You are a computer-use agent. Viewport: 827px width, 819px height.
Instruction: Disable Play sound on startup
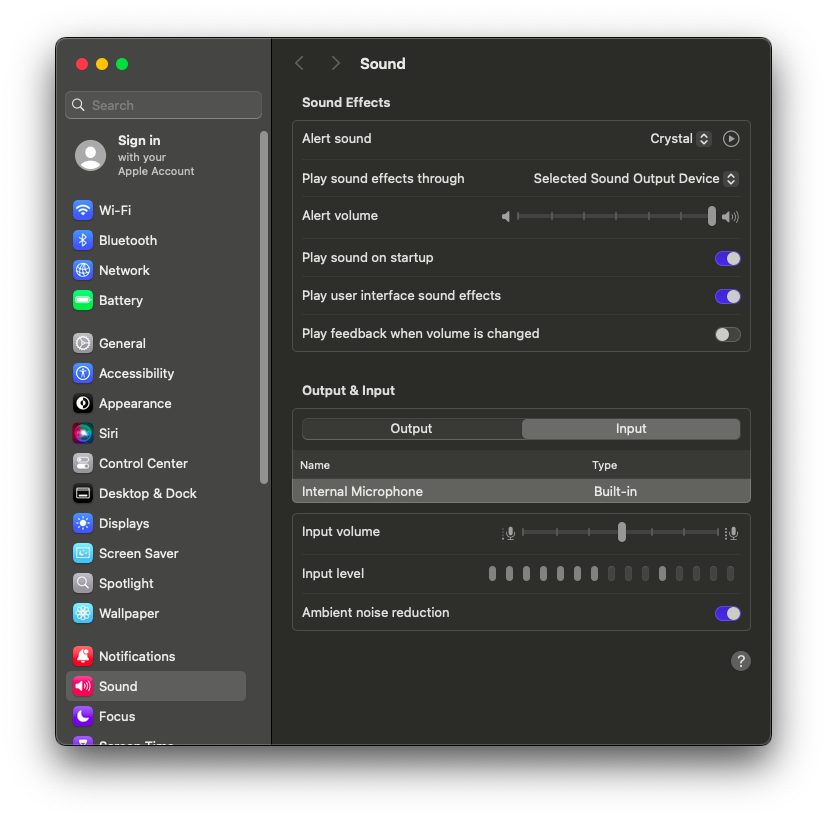coord(727,258)
